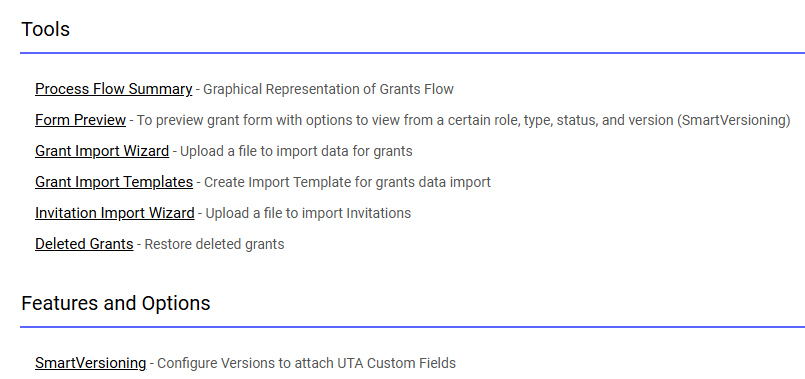Click the 'UTA Custom Fields' words
Screen dimensions: 805x379
(396, 363)
